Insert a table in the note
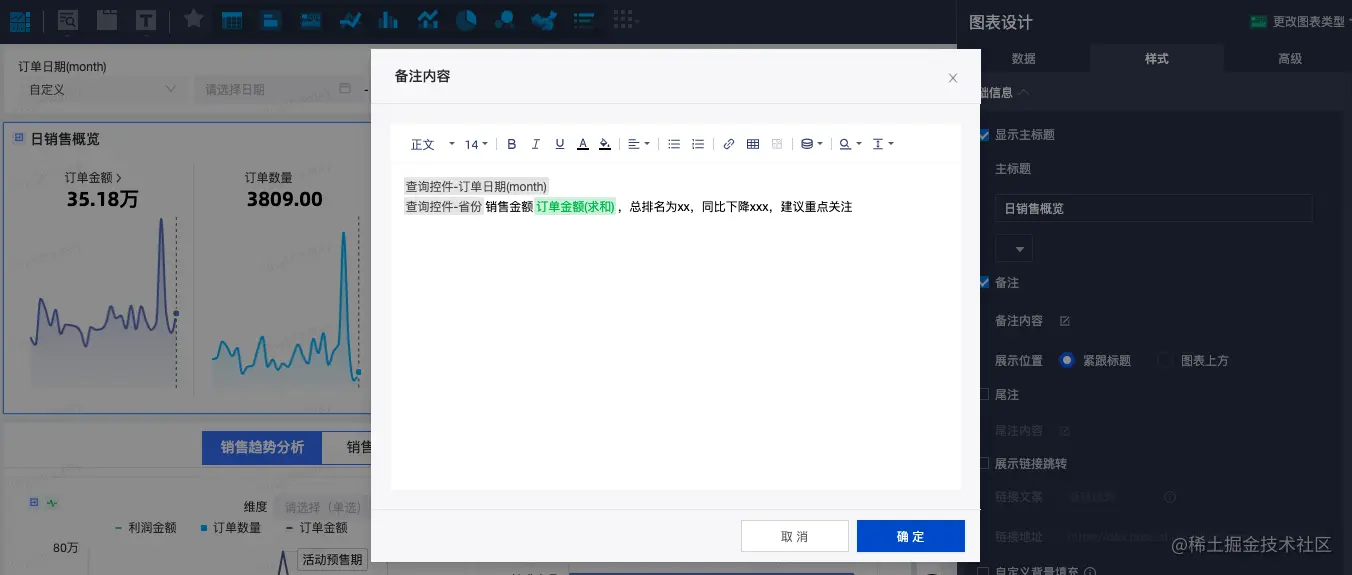The height and width of the screenshot is (575, 1352). pyautogui.click(x=753, y=144)
